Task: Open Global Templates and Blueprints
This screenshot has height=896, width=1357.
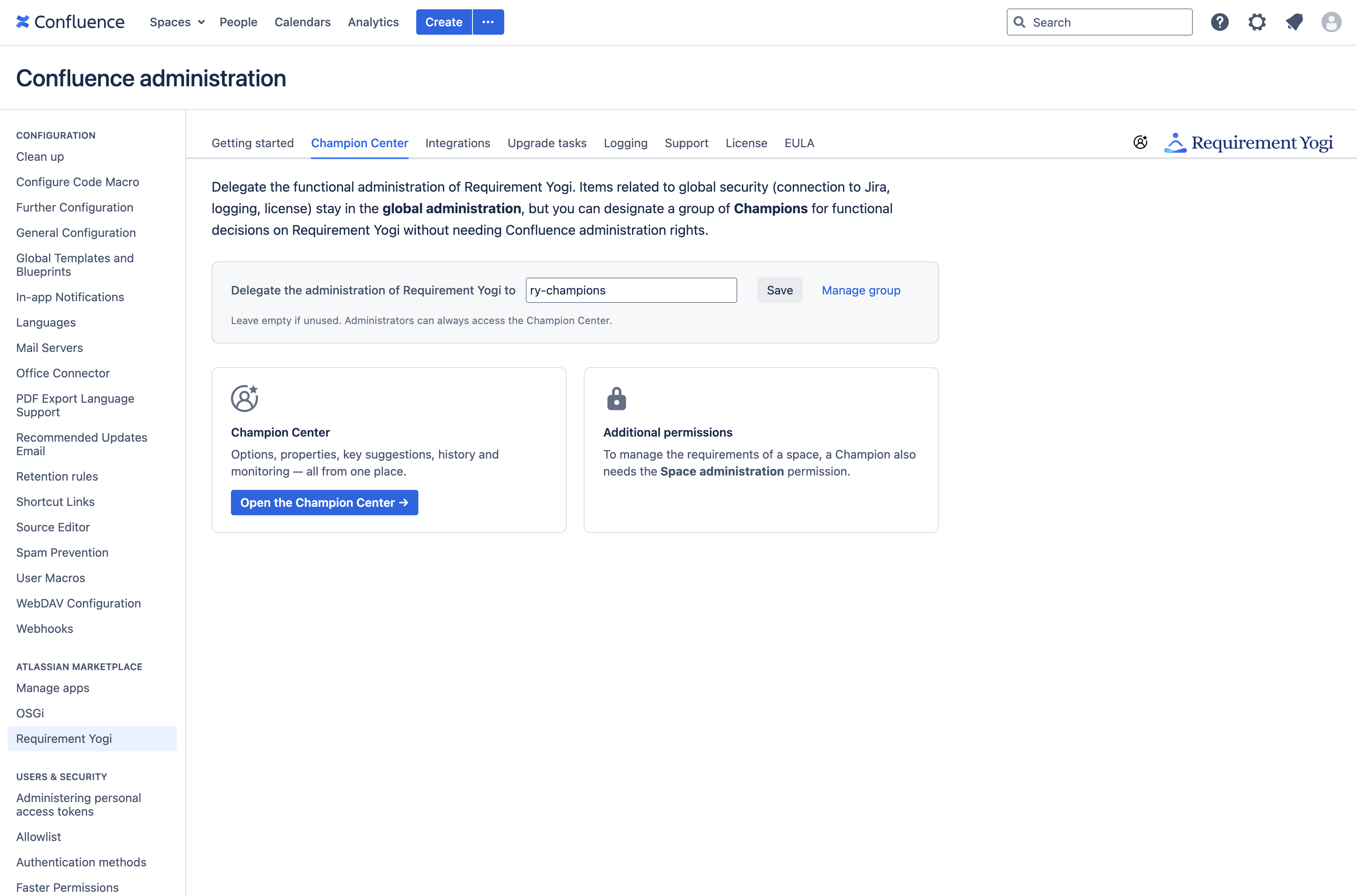Action: coord(75,264)
